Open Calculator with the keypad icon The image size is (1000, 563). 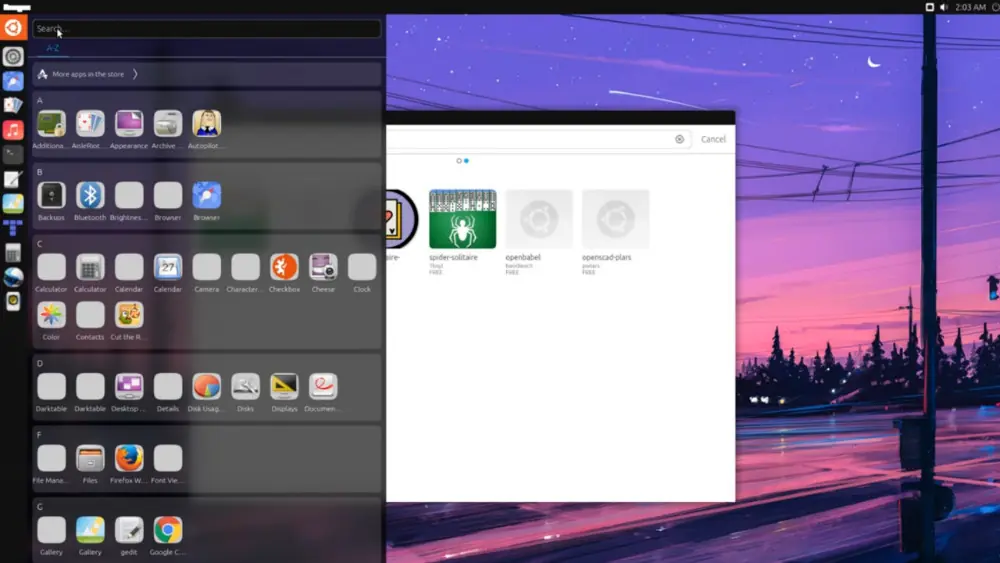tap(90, 267)
